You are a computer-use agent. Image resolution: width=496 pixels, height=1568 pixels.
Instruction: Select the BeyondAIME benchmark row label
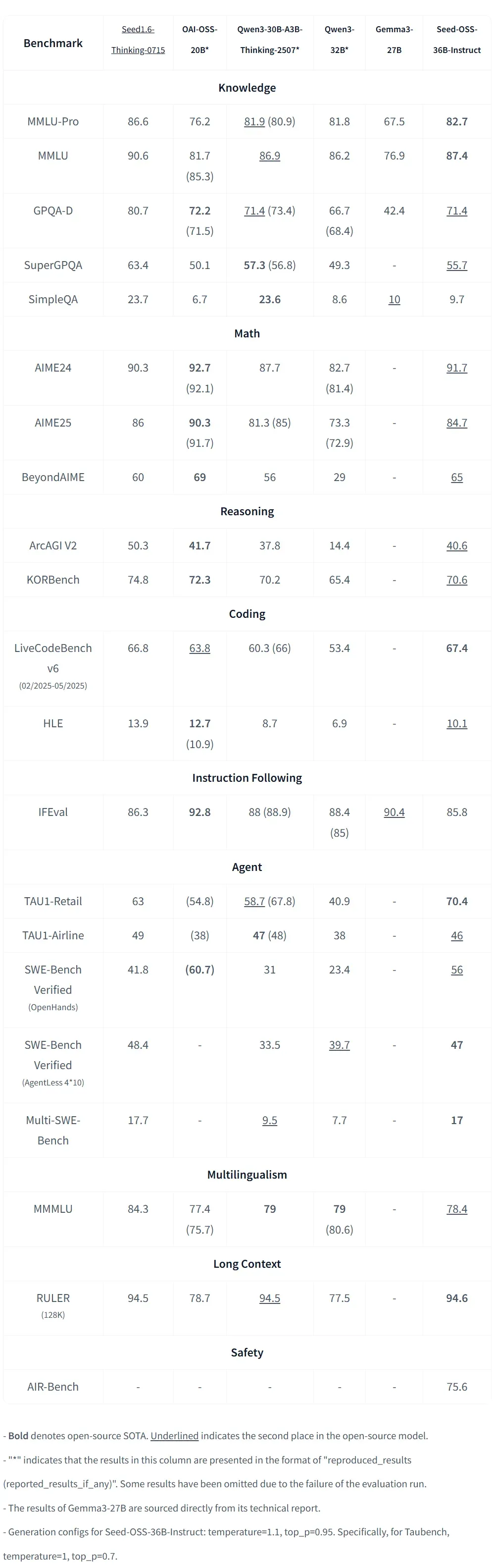(53, 477)
